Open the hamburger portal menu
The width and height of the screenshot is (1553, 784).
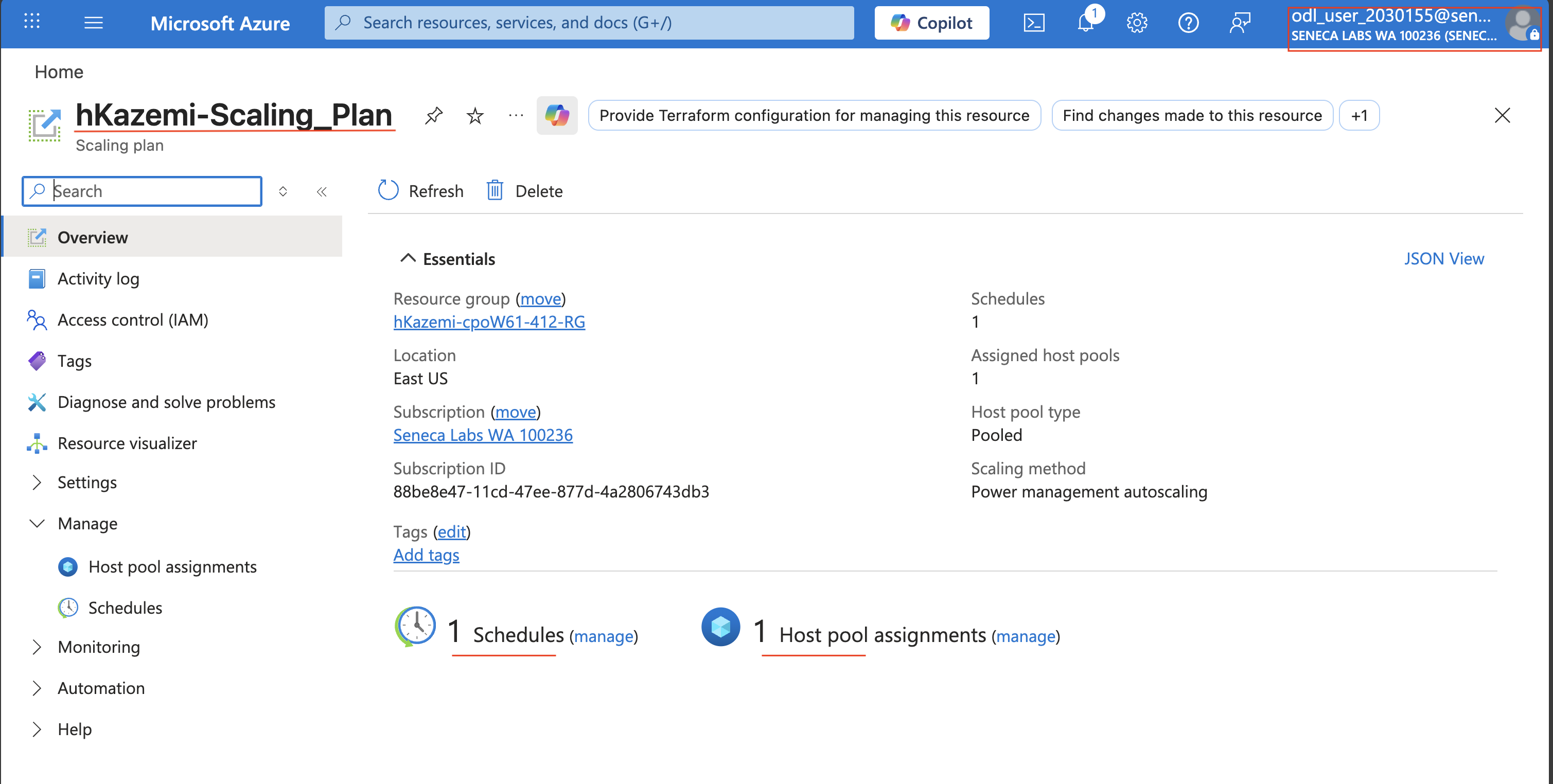click(x=94, y=23)
